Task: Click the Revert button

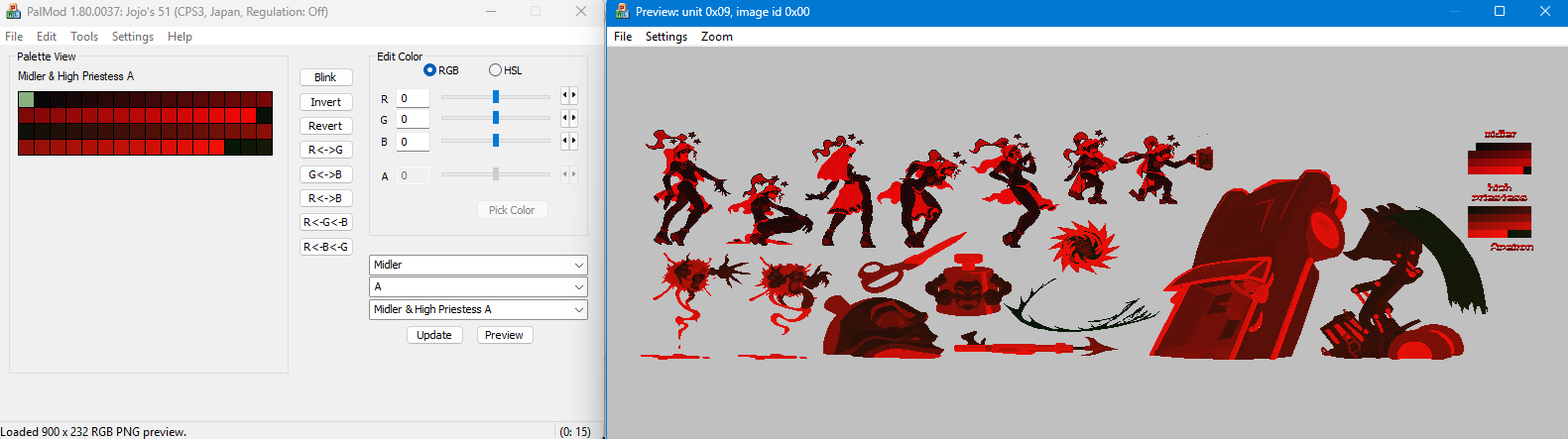Action: [x=325, y=126]
